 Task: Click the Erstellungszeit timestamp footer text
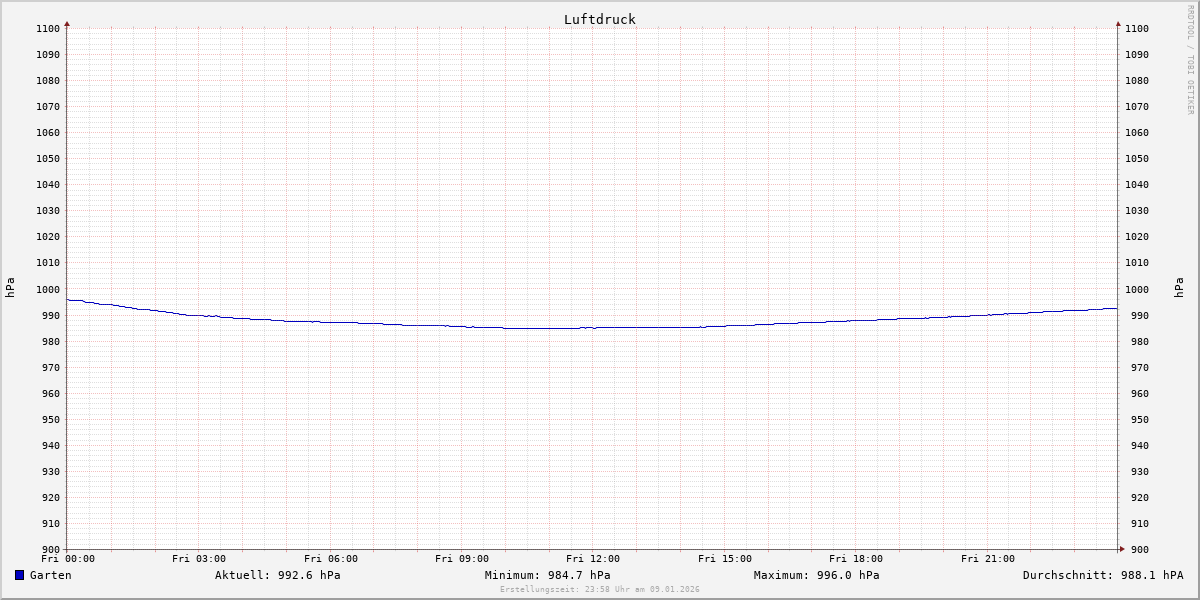[x=599, y=589]
